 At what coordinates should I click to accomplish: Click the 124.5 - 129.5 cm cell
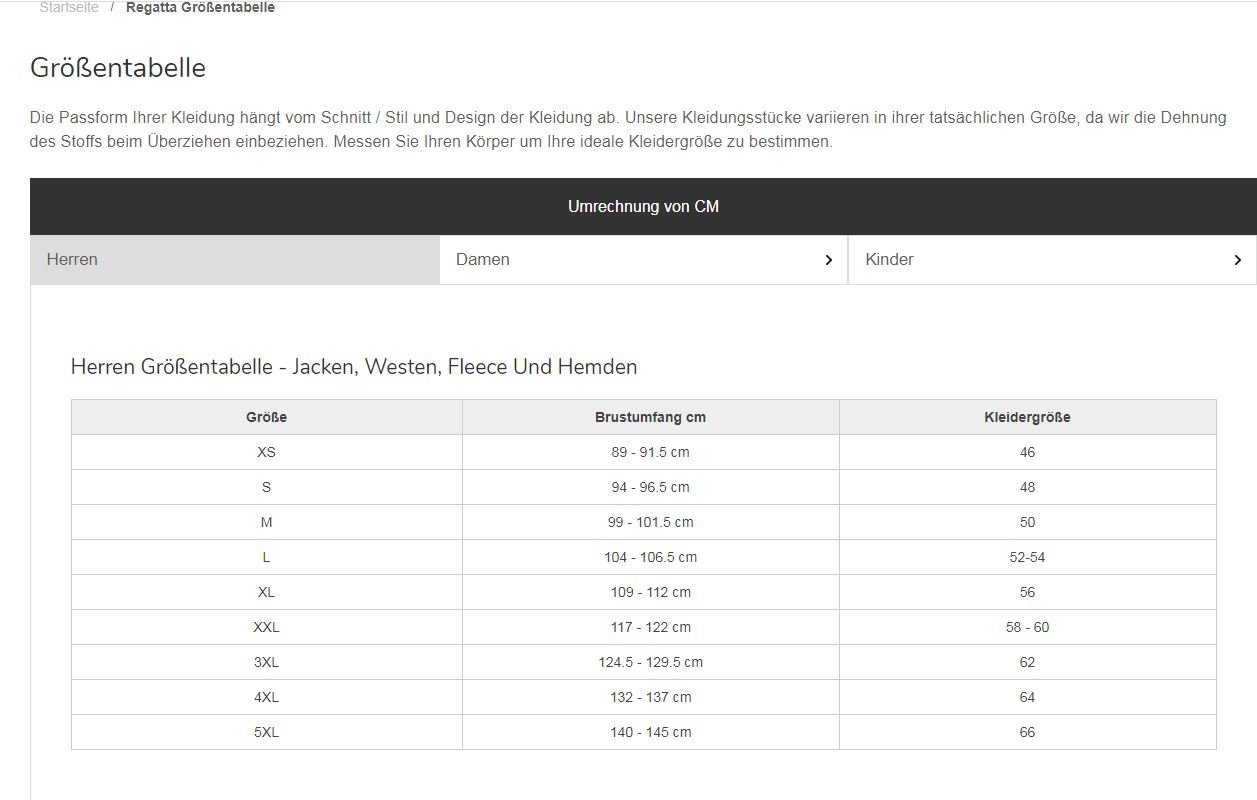650,662
